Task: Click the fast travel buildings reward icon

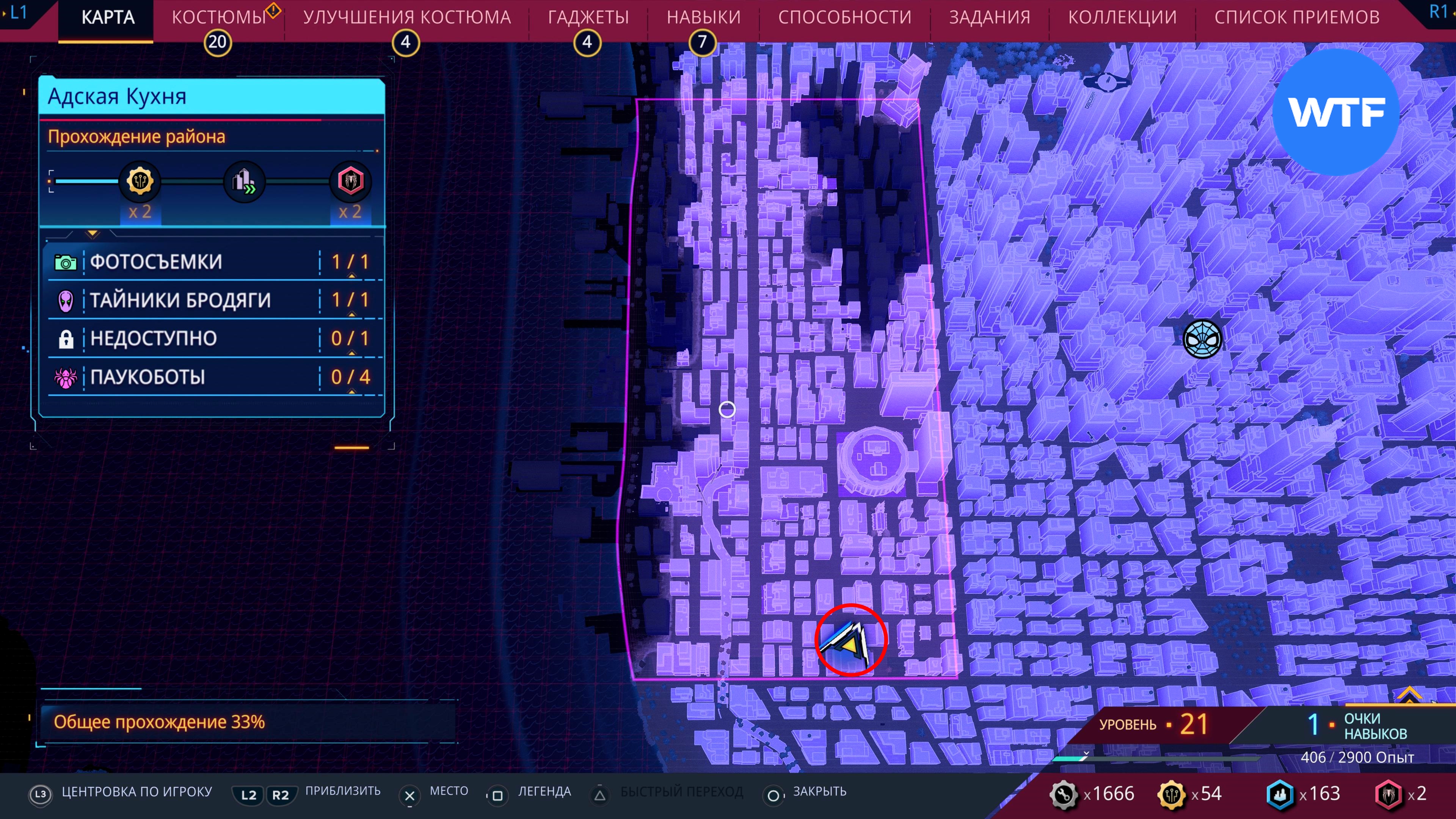Action: (244, 182)
